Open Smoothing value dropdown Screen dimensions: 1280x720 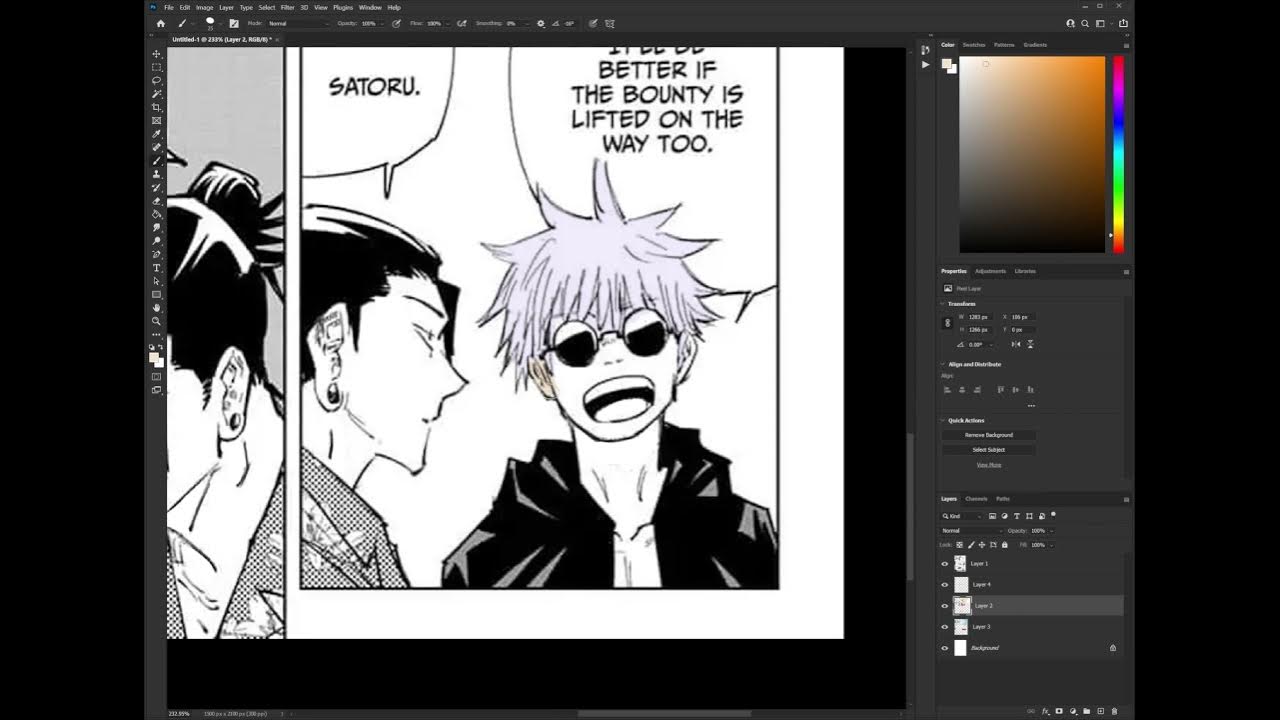click(x=525, y=23)
